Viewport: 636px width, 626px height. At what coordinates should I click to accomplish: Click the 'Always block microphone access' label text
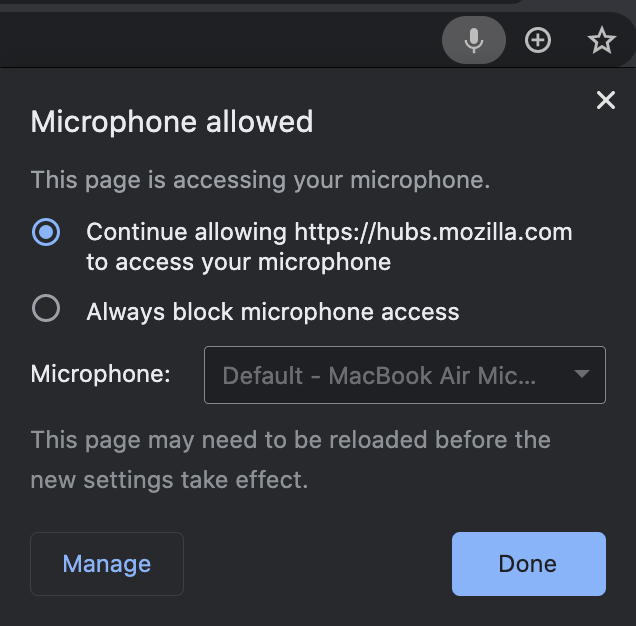pyautogui.click(x=273, y=312)
